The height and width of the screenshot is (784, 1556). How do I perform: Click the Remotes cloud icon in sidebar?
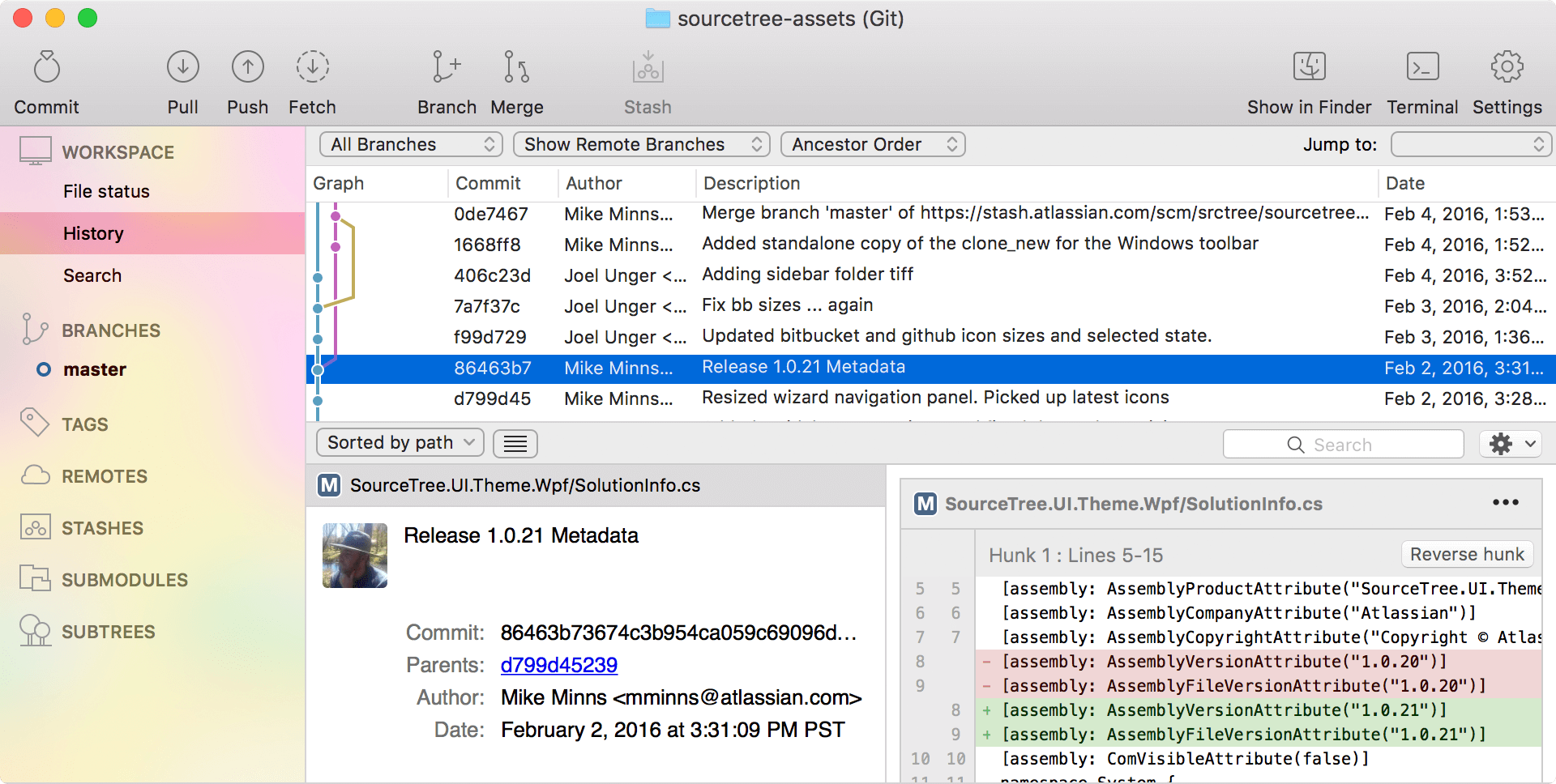tap(34, 476)
